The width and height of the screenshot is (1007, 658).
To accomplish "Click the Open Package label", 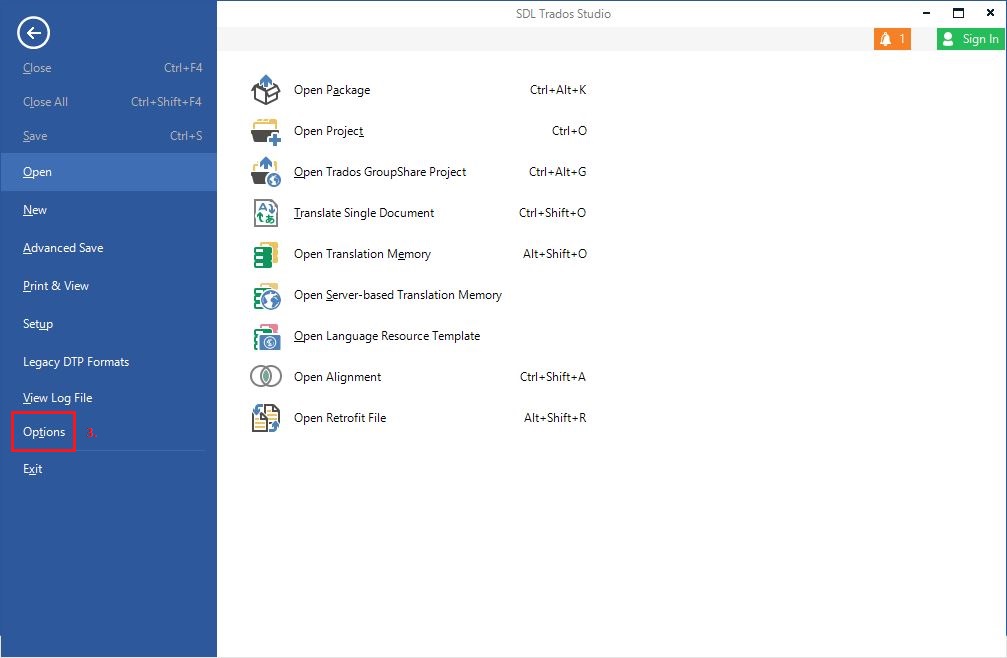I will 332,91.
